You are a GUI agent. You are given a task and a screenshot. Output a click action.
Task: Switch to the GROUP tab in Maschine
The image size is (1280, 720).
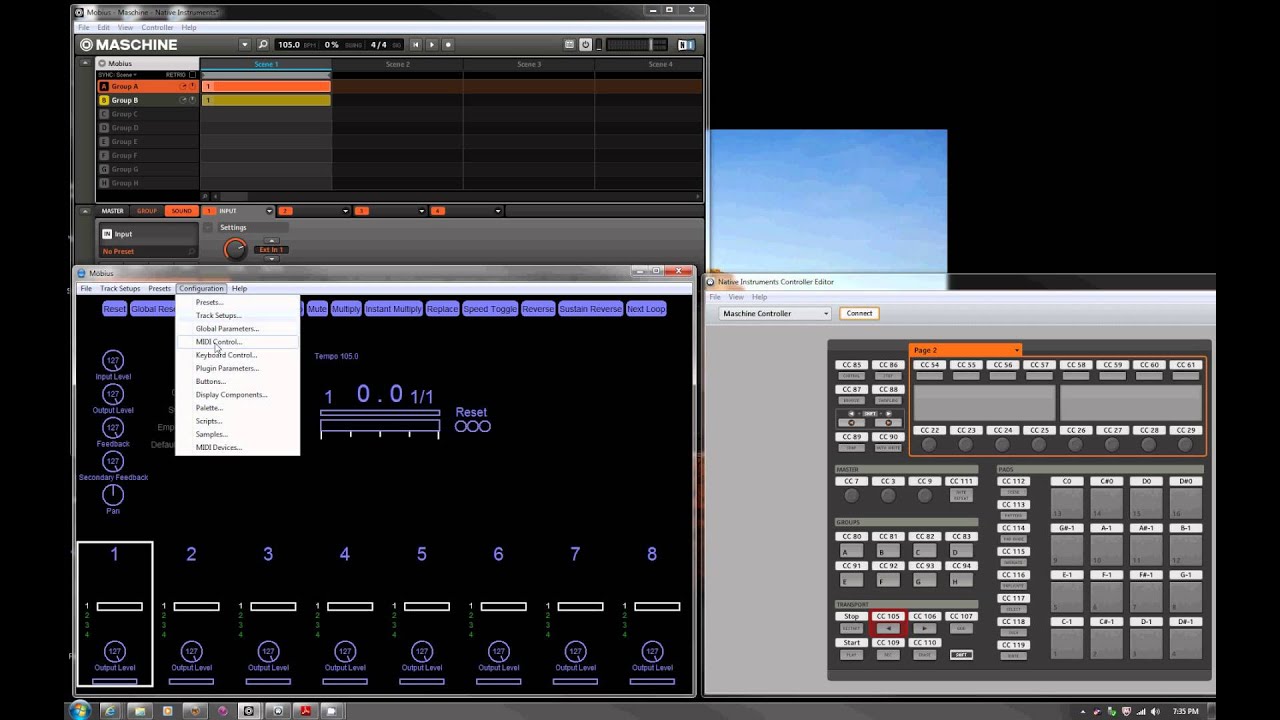[147, 211]
